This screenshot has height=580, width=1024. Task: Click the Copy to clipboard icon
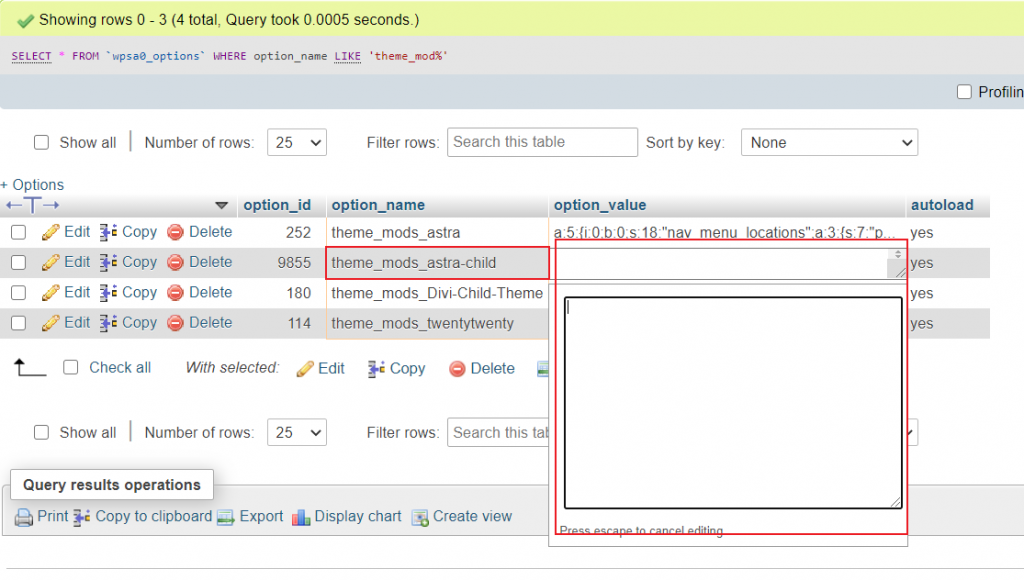click(82, 517)
